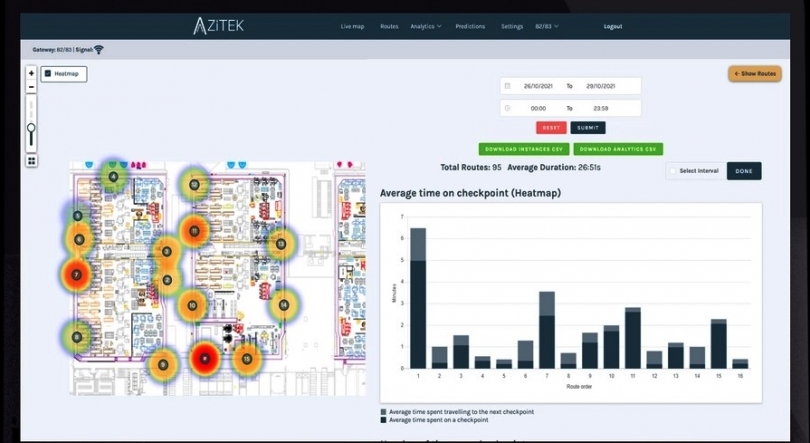The image size is (810, 443).
Task: Click the Show Routes button
Action: [x=754, y=74]
